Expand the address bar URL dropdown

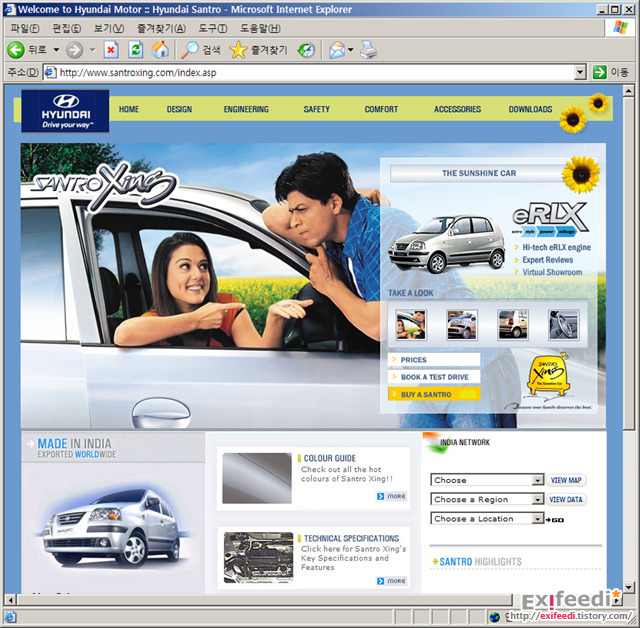580,73
